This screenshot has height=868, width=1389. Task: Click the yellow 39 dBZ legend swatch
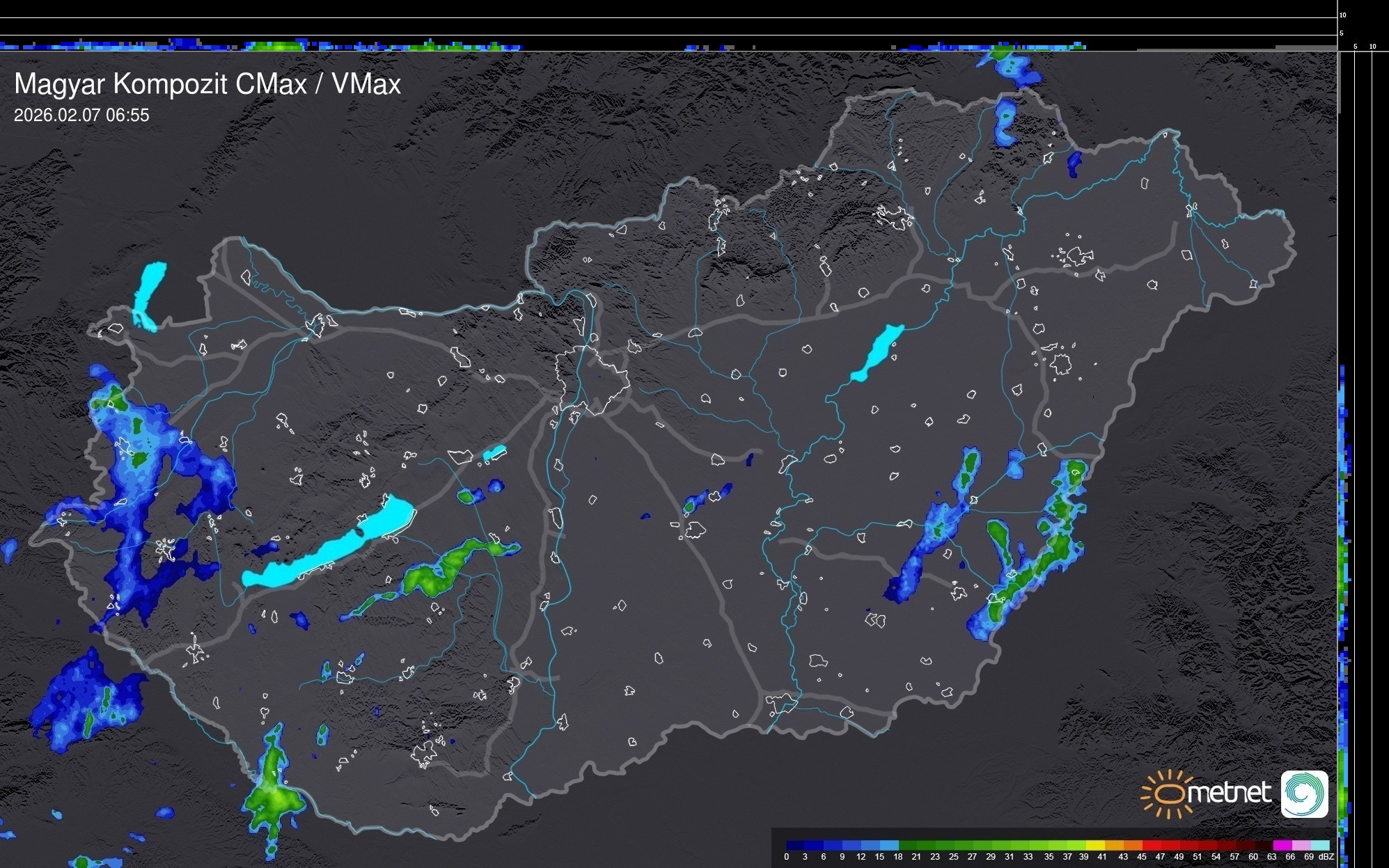point(1095,845)
